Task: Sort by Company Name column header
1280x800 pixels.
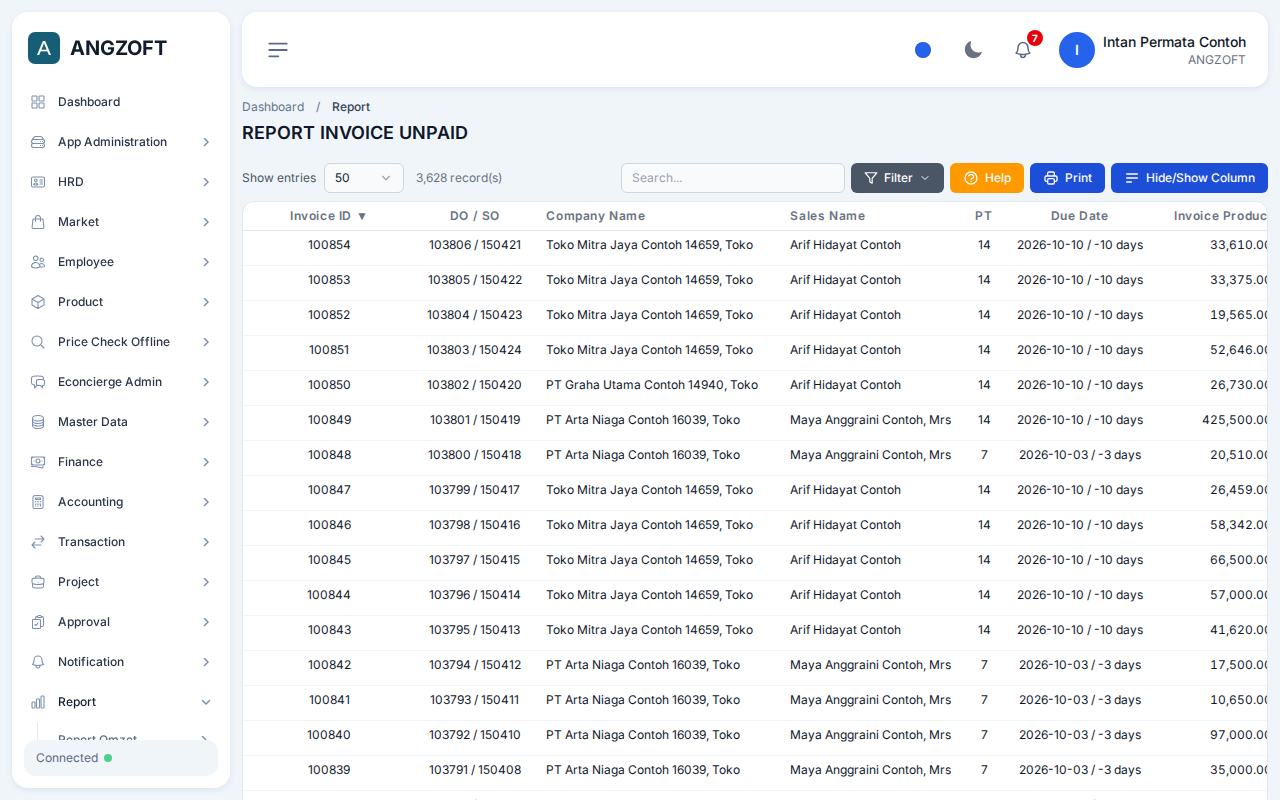Action: coord(595,216)
